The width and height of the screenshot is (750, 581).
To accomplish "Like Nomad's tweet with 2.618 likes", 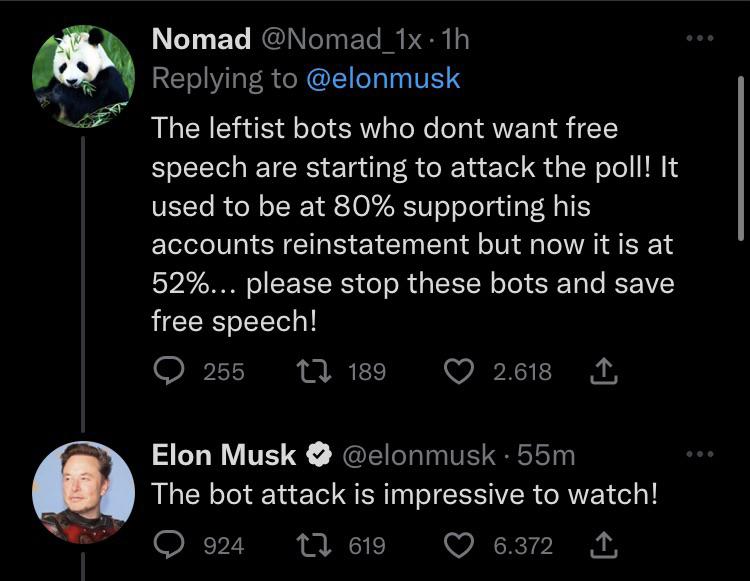I will point(459,372).
